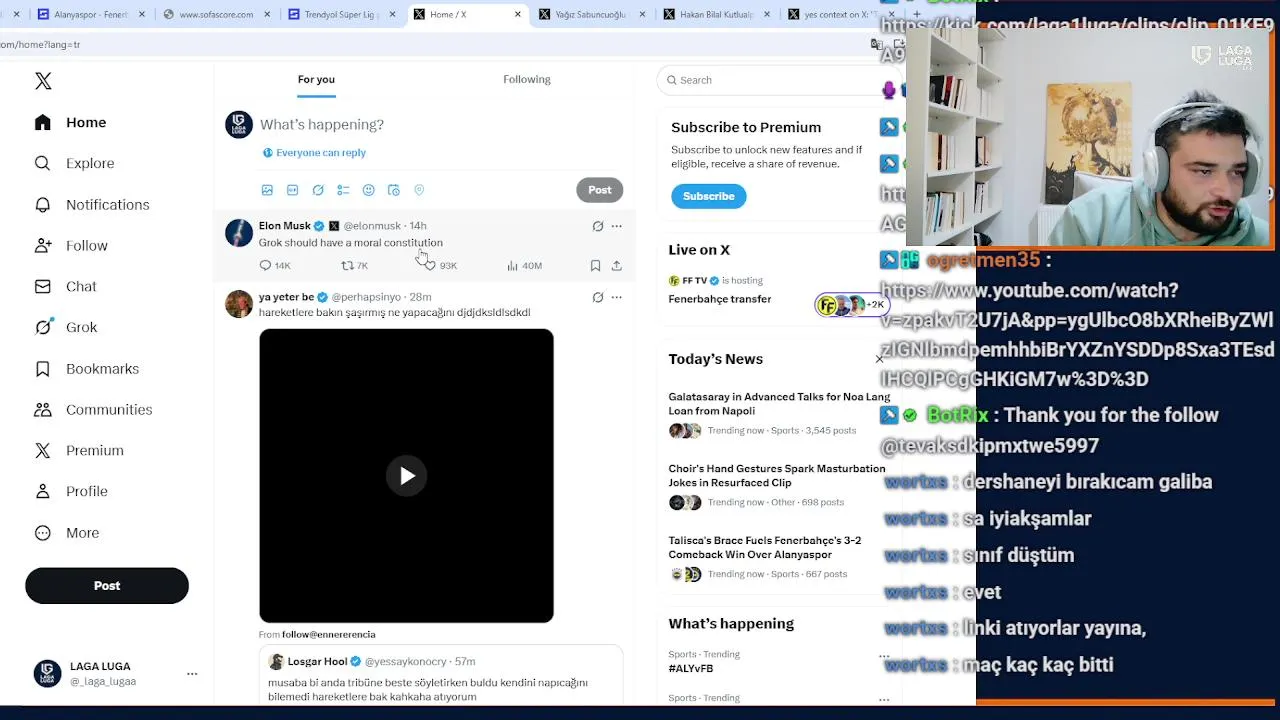The width and height of the screenshot is (1280, 720).
Task: Switch to the Following tab
Action: point(527,79)
